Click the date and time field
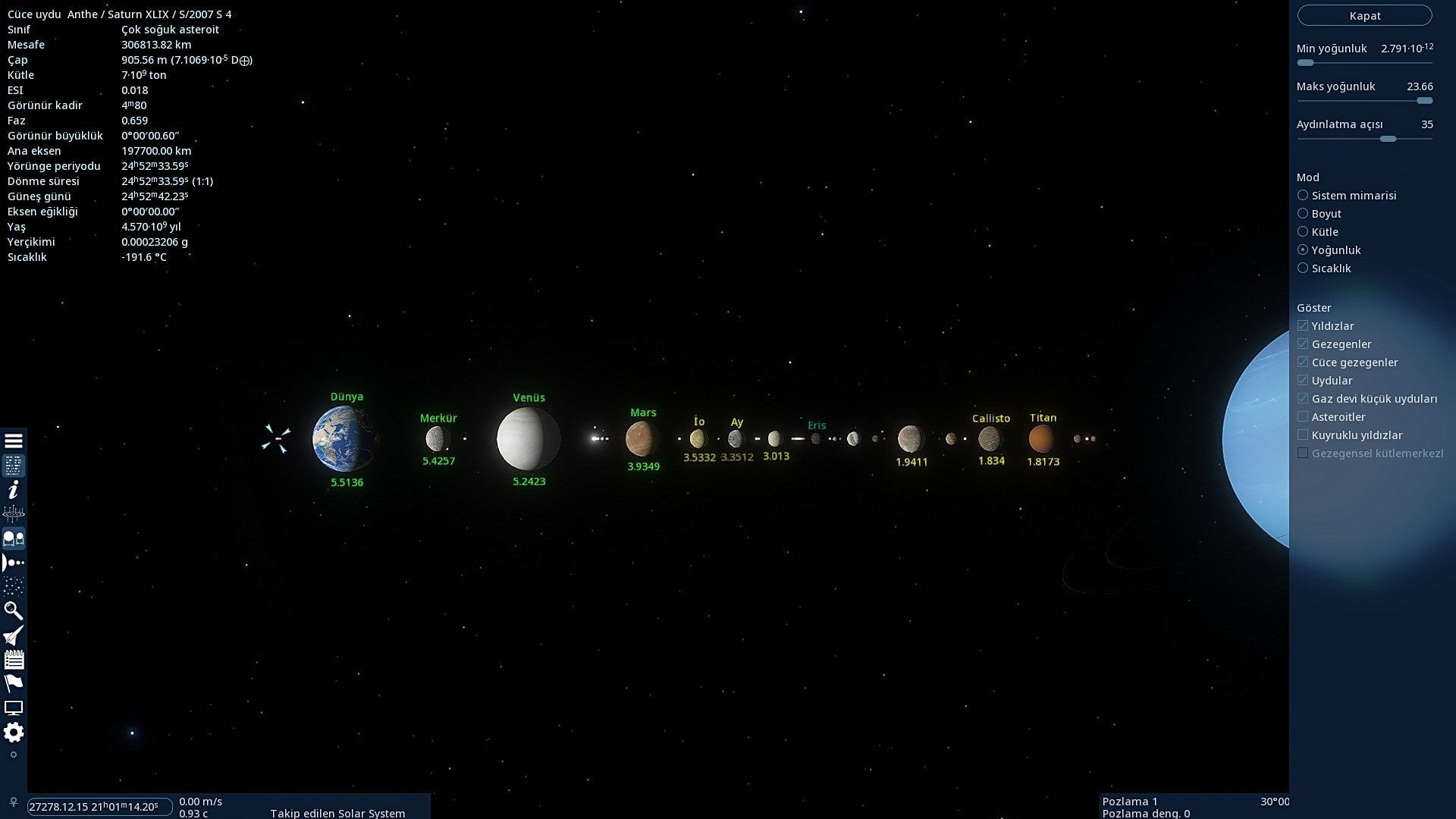1456x819 pixels. [99, 806]
